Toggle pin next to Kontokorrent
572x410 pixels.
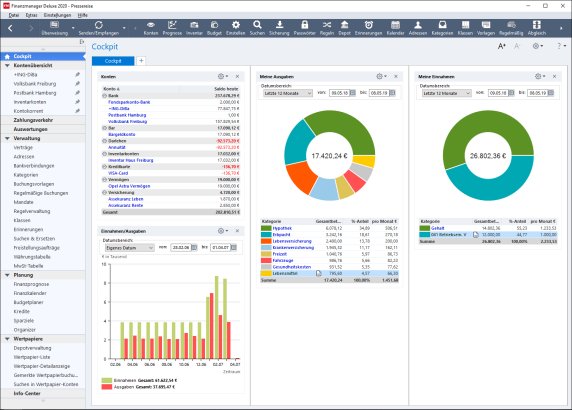click(x=77, y=111)
